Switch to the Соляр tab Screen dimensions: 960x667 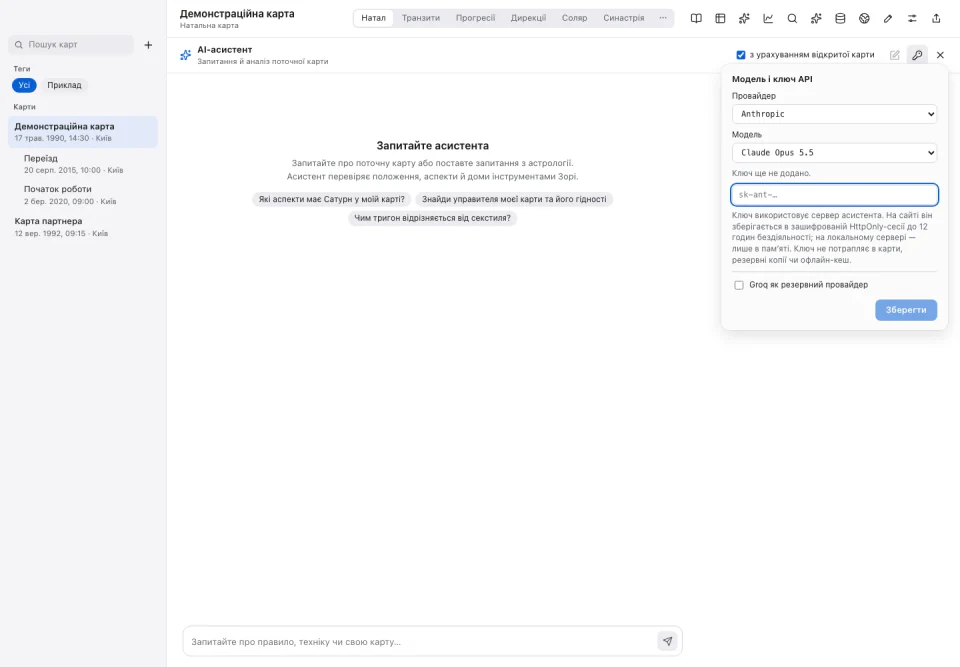pos(574,18)
